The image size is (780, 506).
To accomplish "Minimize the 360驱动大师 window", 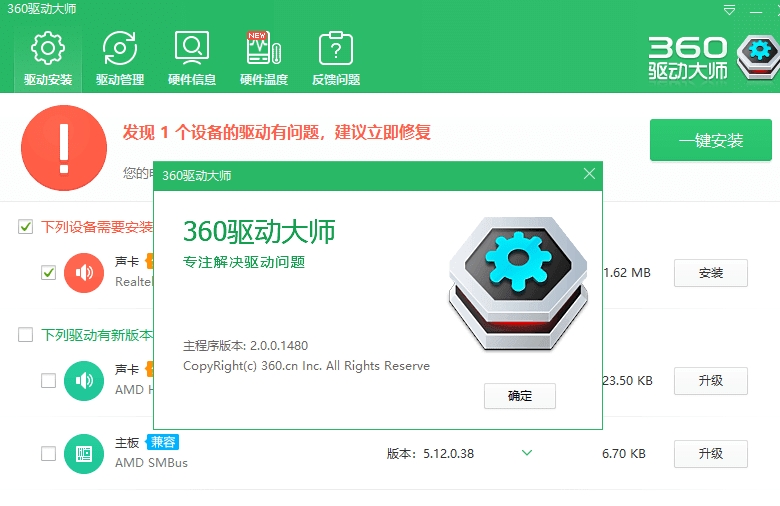I will pos(756,11).
